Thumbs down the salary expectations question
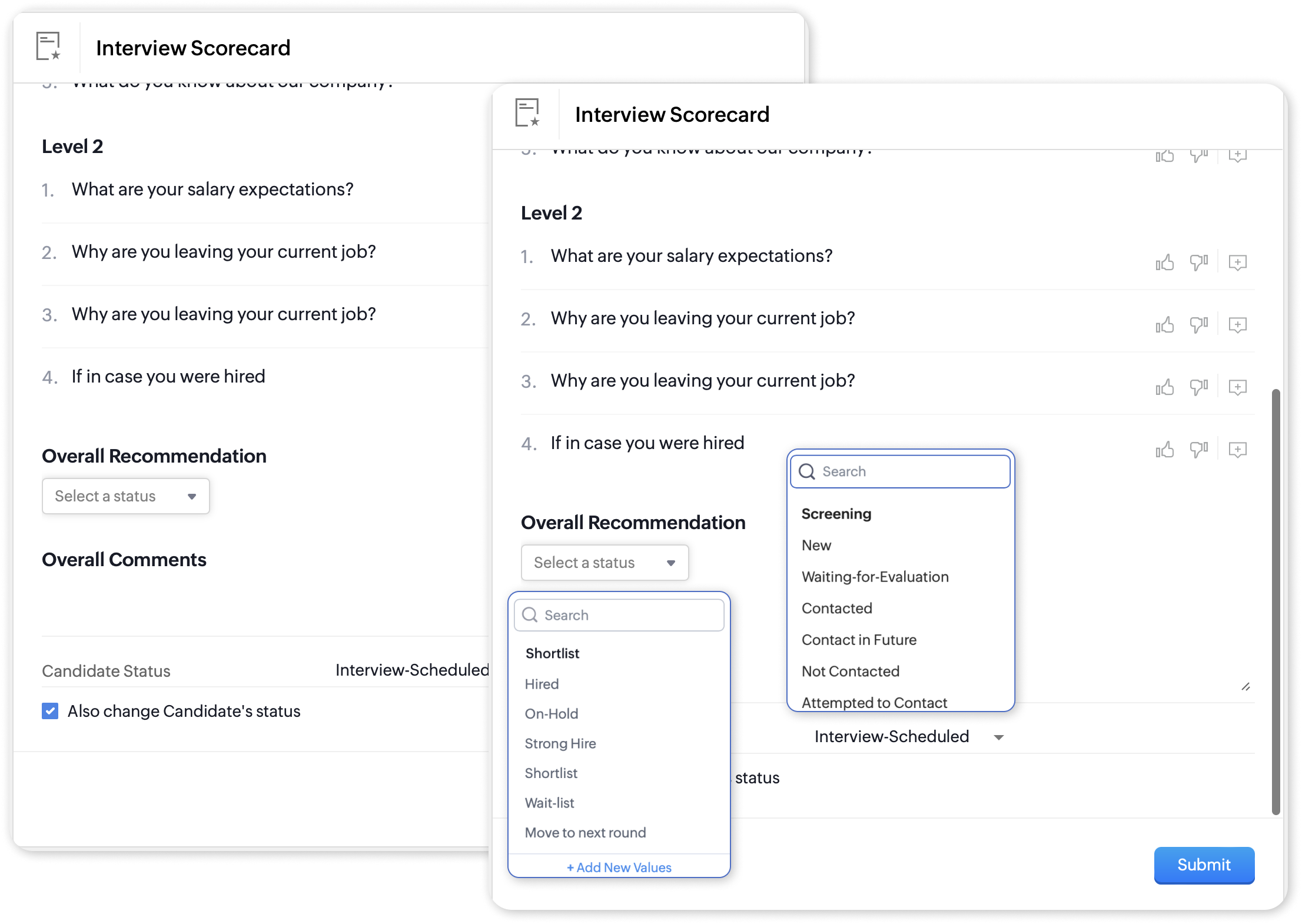This screenshot has height=924, width=1302. click(x=1199, y=262)
